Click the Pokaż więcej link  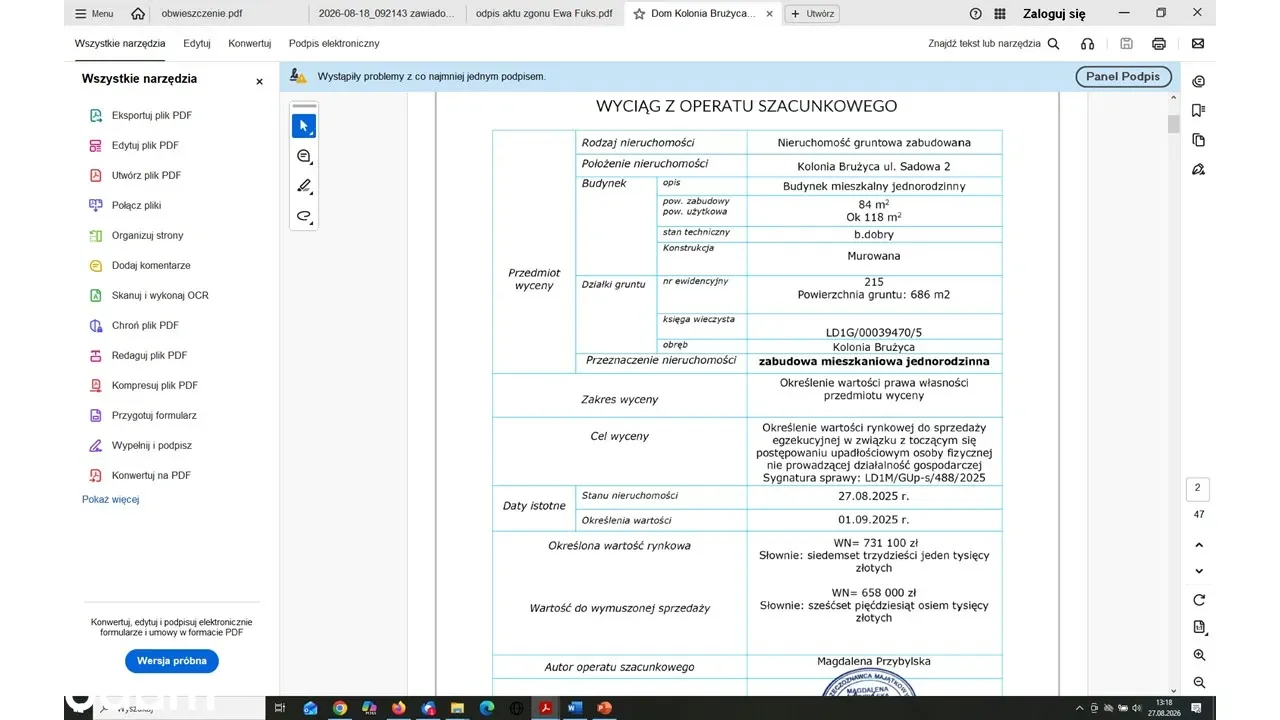(110, 499)
